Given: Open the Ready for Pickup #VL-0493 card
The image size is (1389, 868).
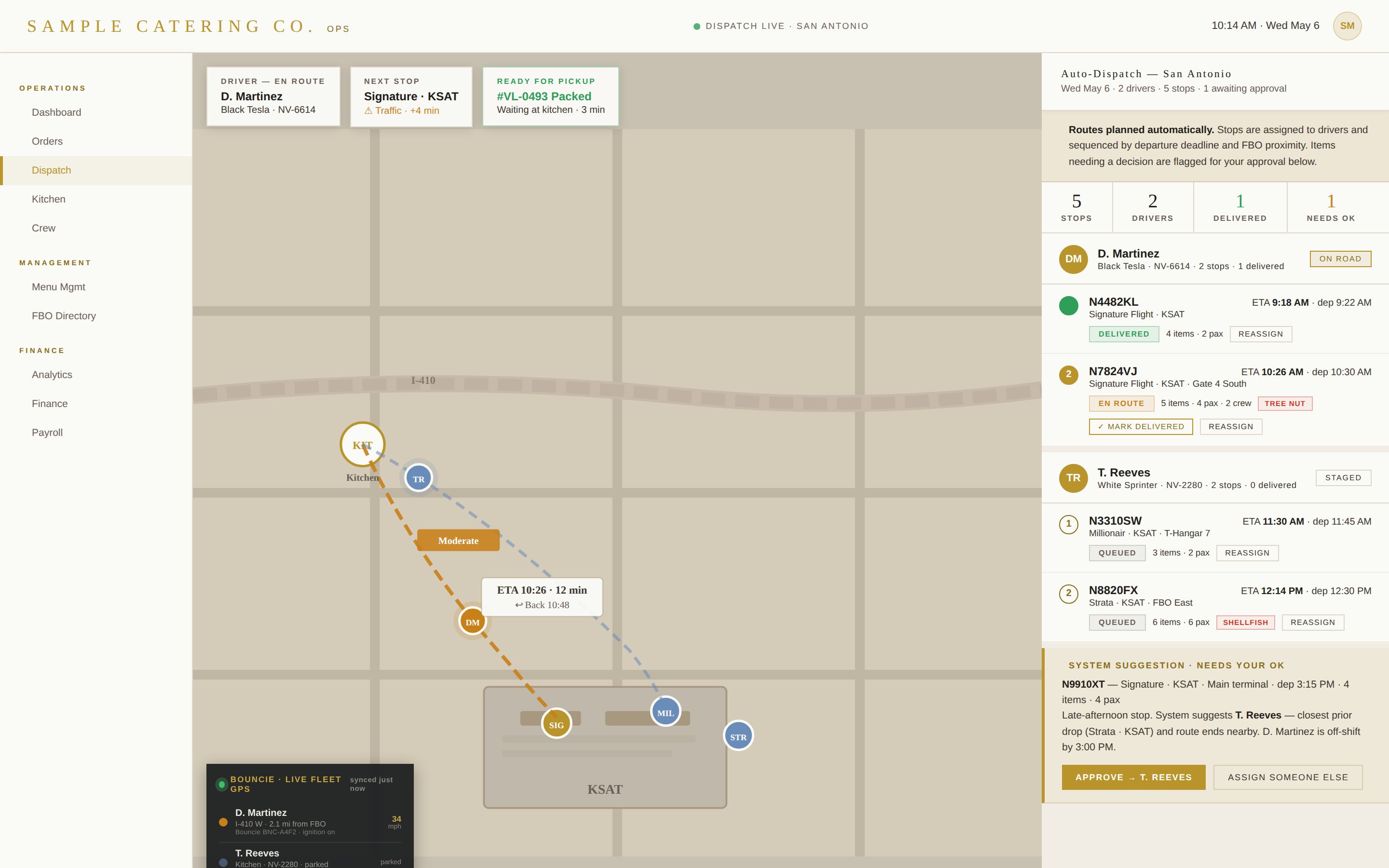Looking at the screenshot, I should point(550,96).
